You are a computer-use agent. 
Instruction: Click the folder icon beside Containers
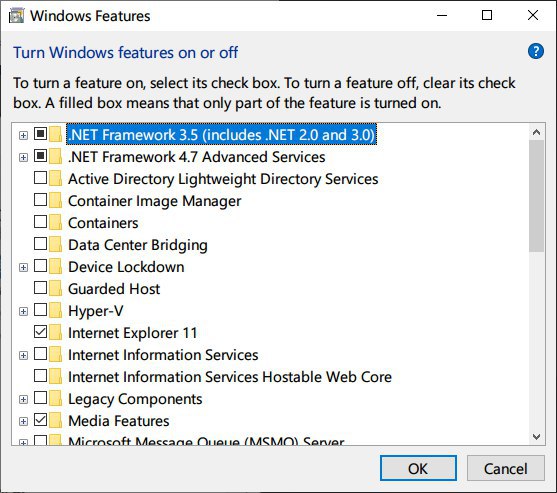[55, 223]
